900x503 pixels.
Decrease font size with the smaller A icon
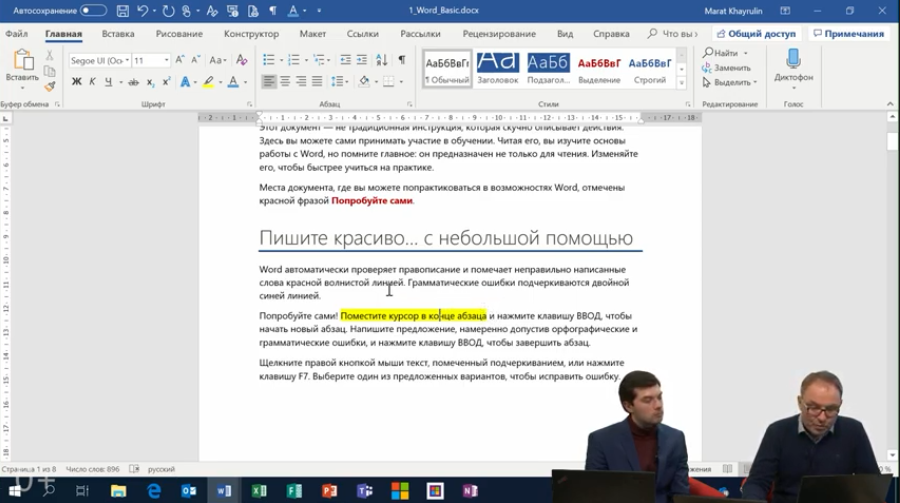195,60
